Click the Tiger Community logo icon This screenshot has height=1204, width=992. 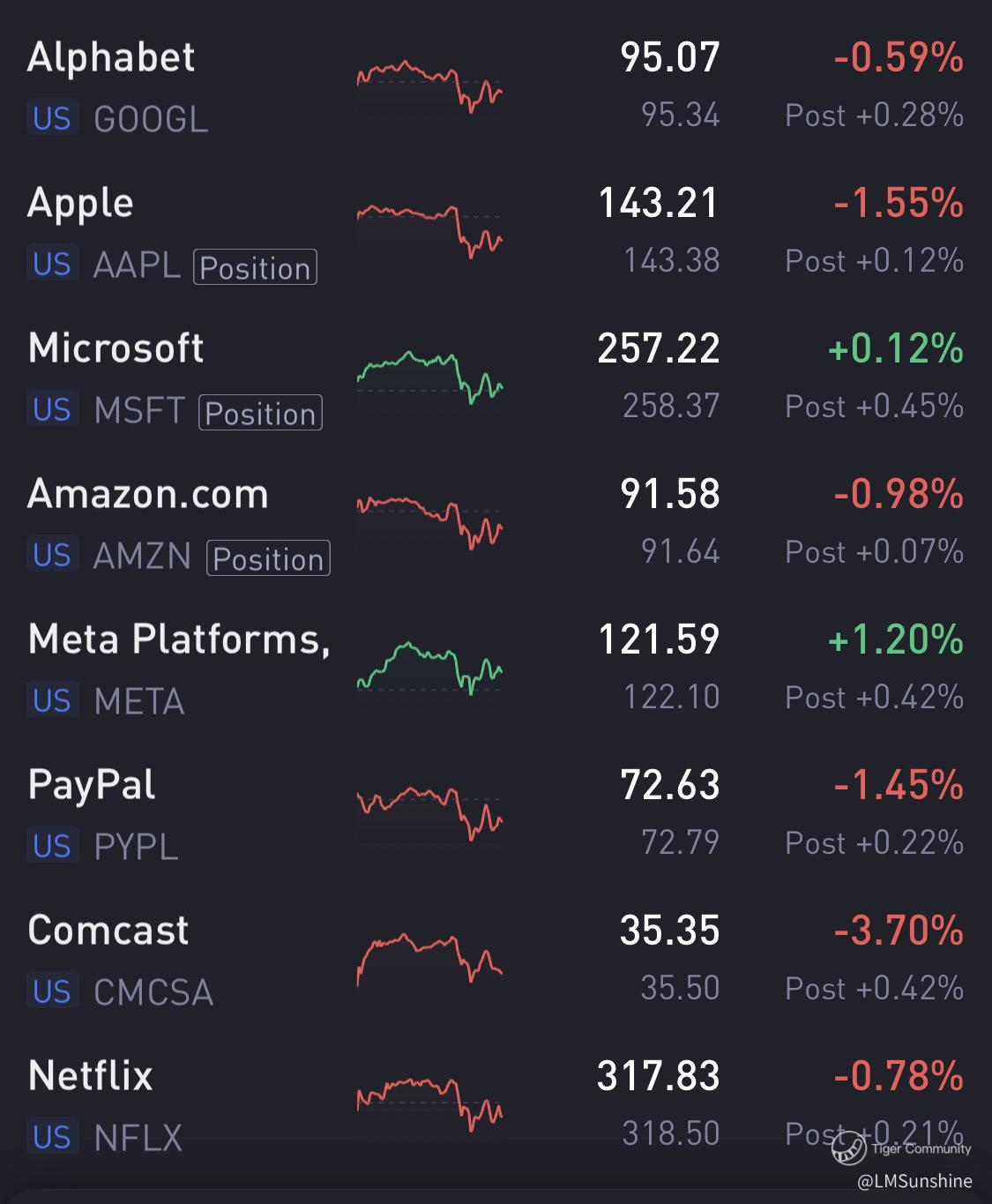click(847, 1149)
